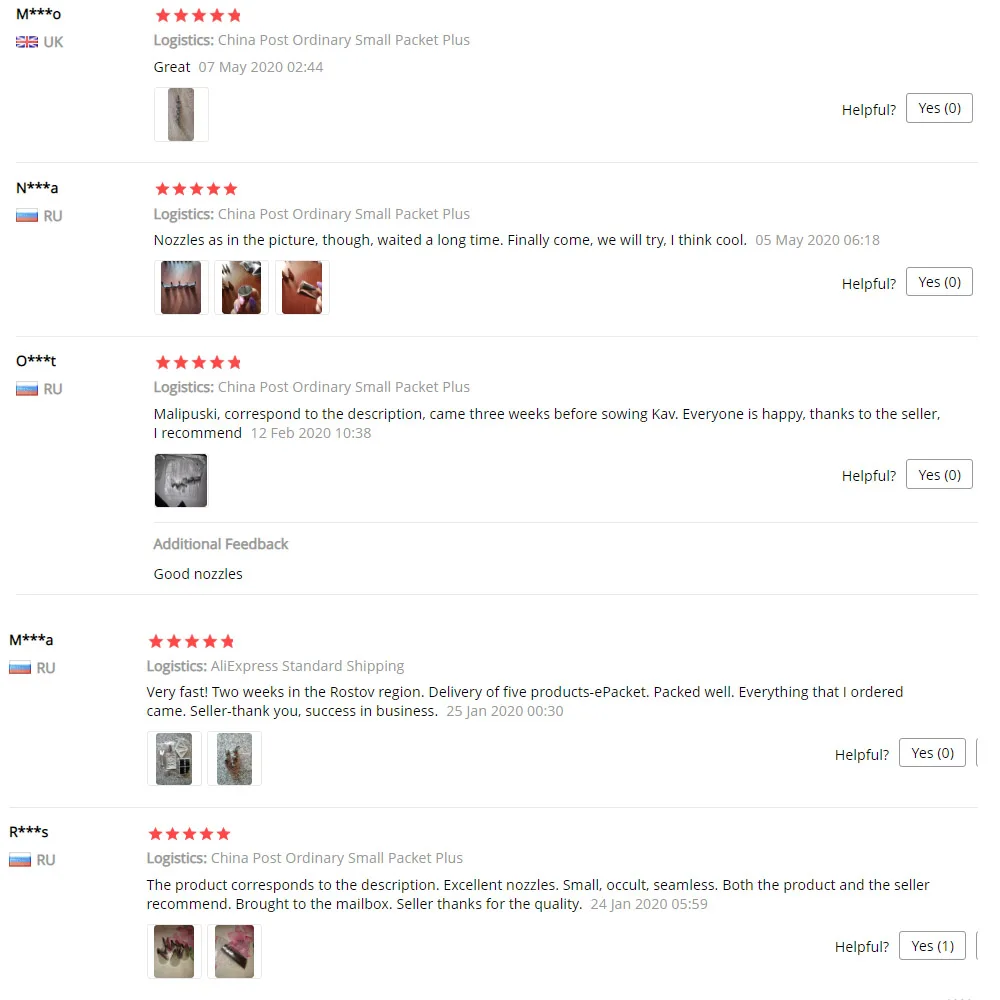Open first photo in R***s's review
1000x1000 pixels.
(174, 952)
